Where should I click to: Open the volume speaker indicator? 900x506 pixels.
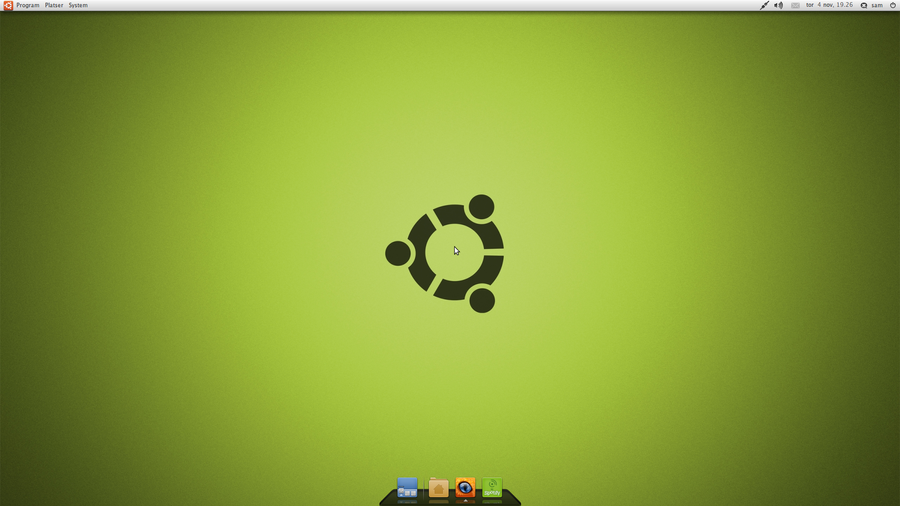click(x=778, y=5)
